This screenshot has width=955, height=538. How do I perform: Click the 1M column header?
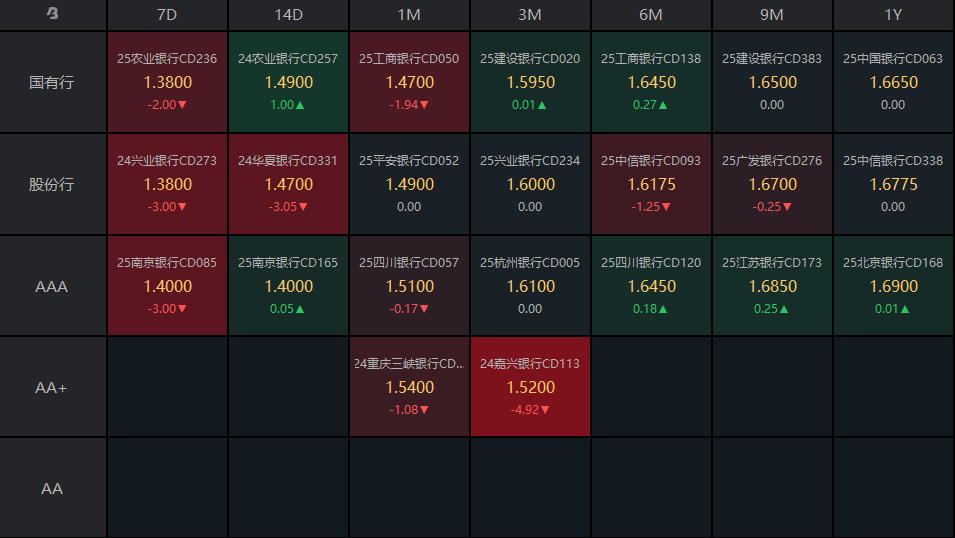[x=409, y=15]
